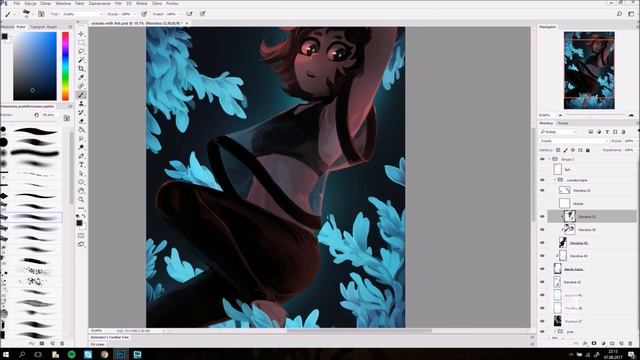
Task: Lock all attributes of layer
Action: click(588, 150)
